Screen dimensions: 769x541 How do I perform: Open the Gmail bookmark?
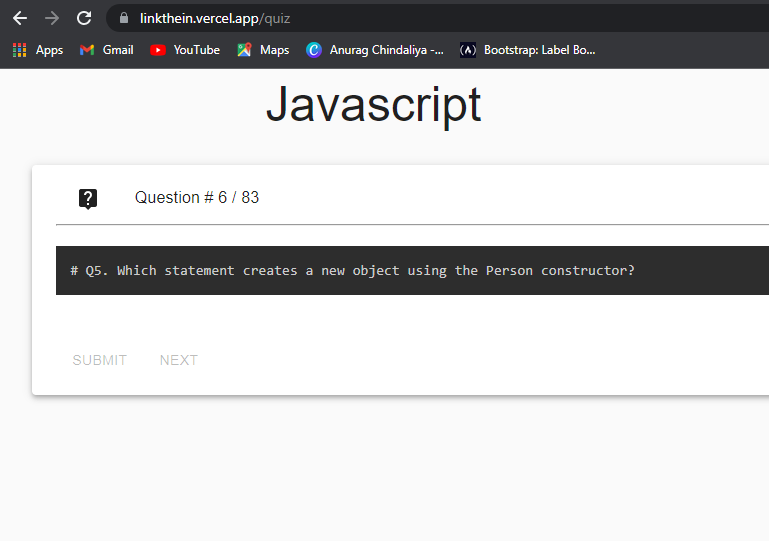118,50
